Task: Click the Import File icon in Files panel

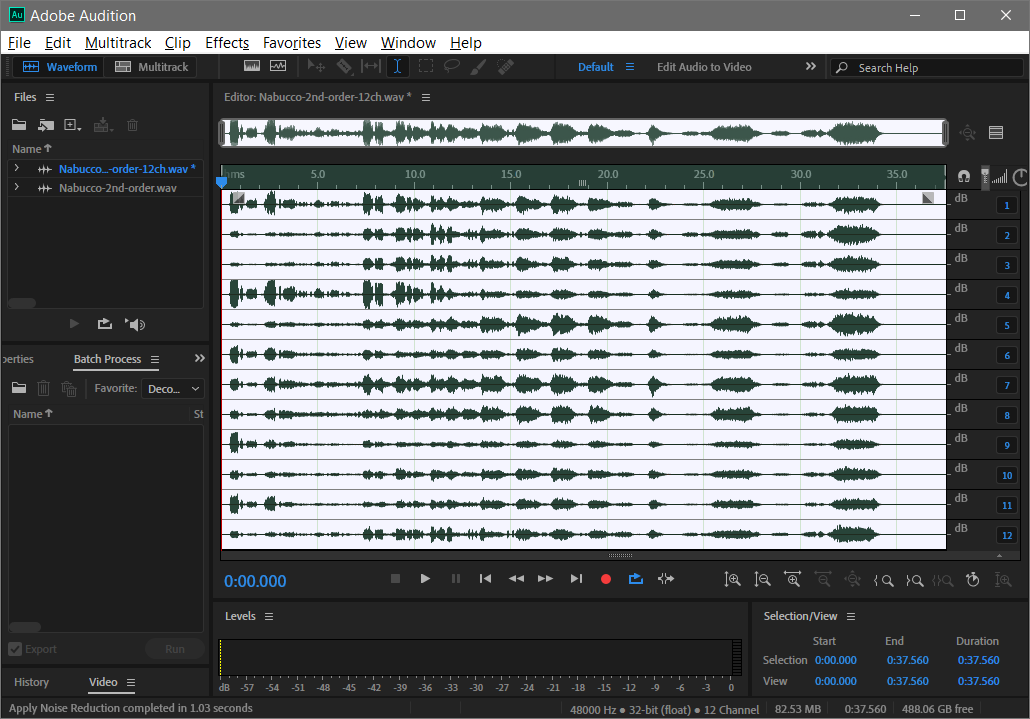Action: [45, 125]
